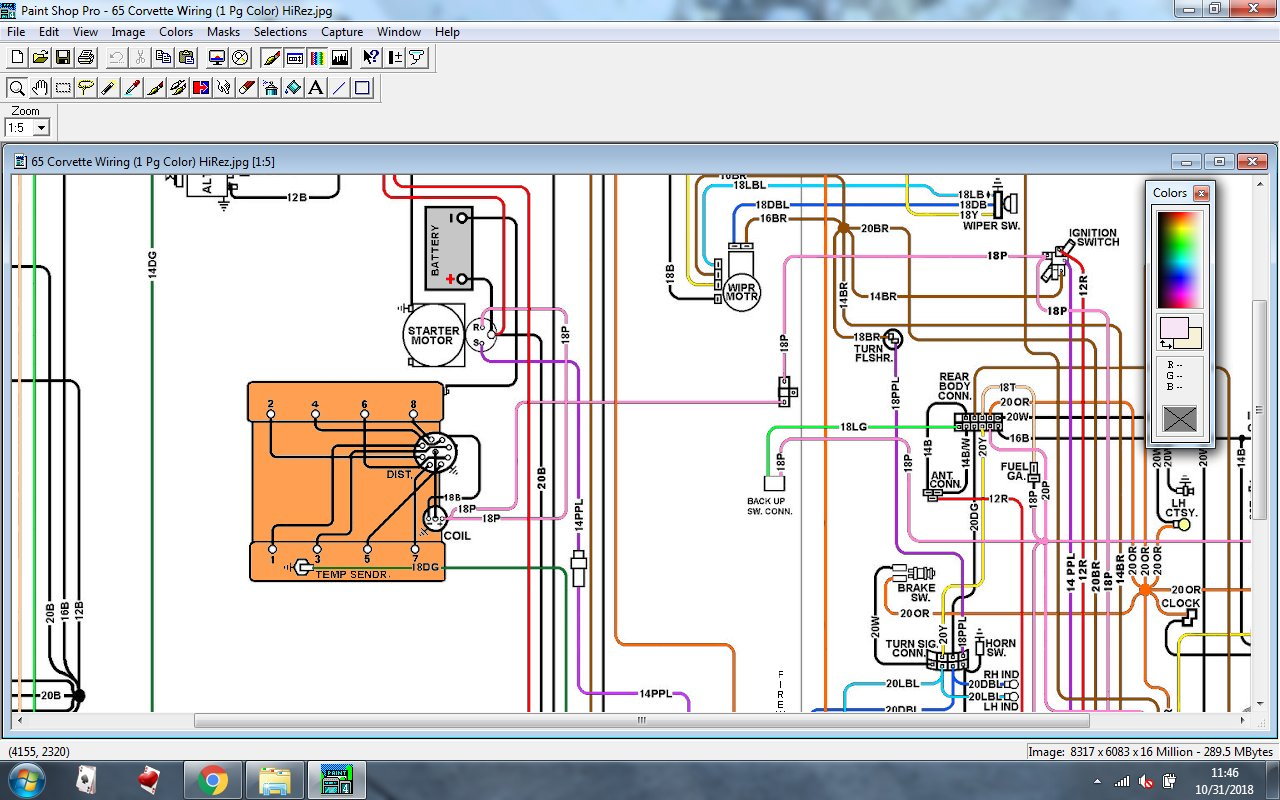Click the context Help arrow icon
Viewport: 1280px width, 800px height.
371,57
